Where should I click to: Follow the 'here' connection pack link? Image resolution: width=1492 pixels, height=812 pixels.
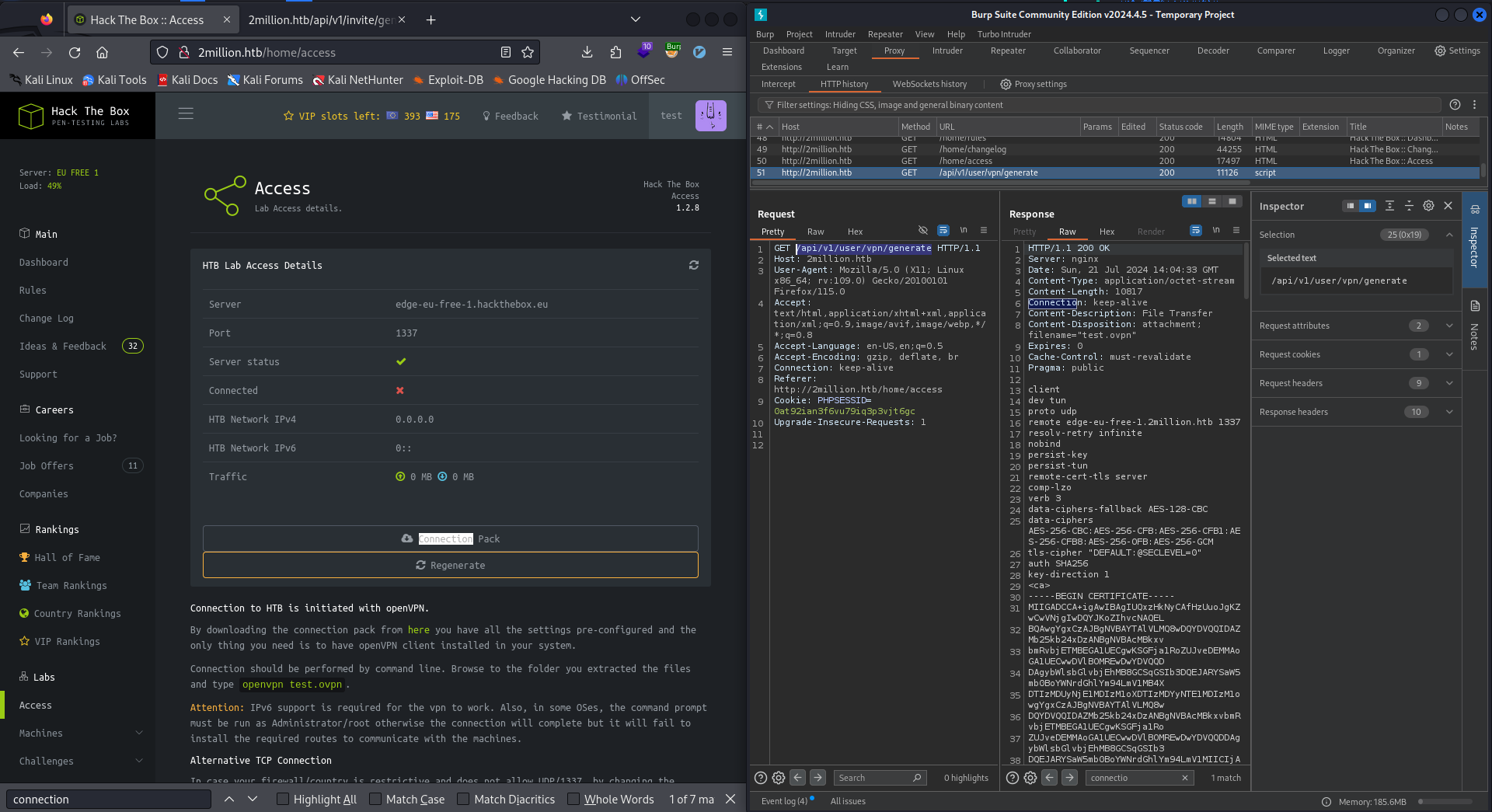(x=418, y=630)
